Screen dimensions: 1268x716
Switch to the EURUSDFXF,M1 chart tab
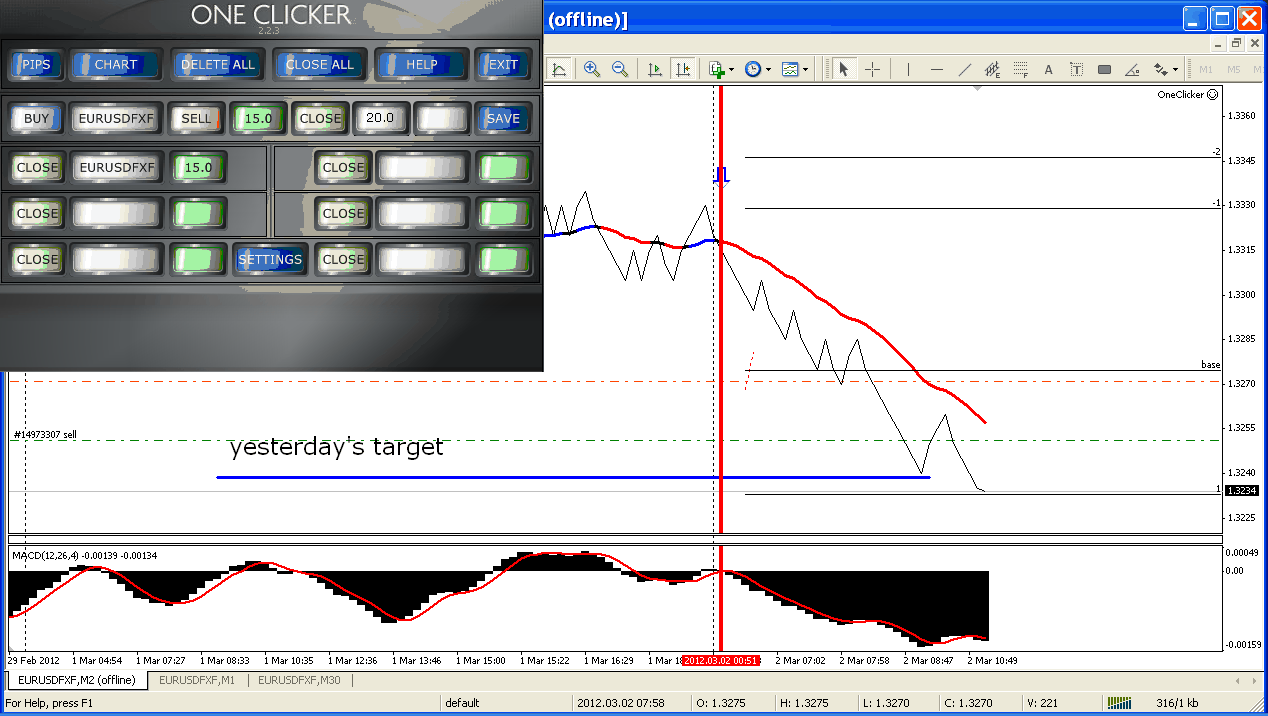click(x=197, y=680)
